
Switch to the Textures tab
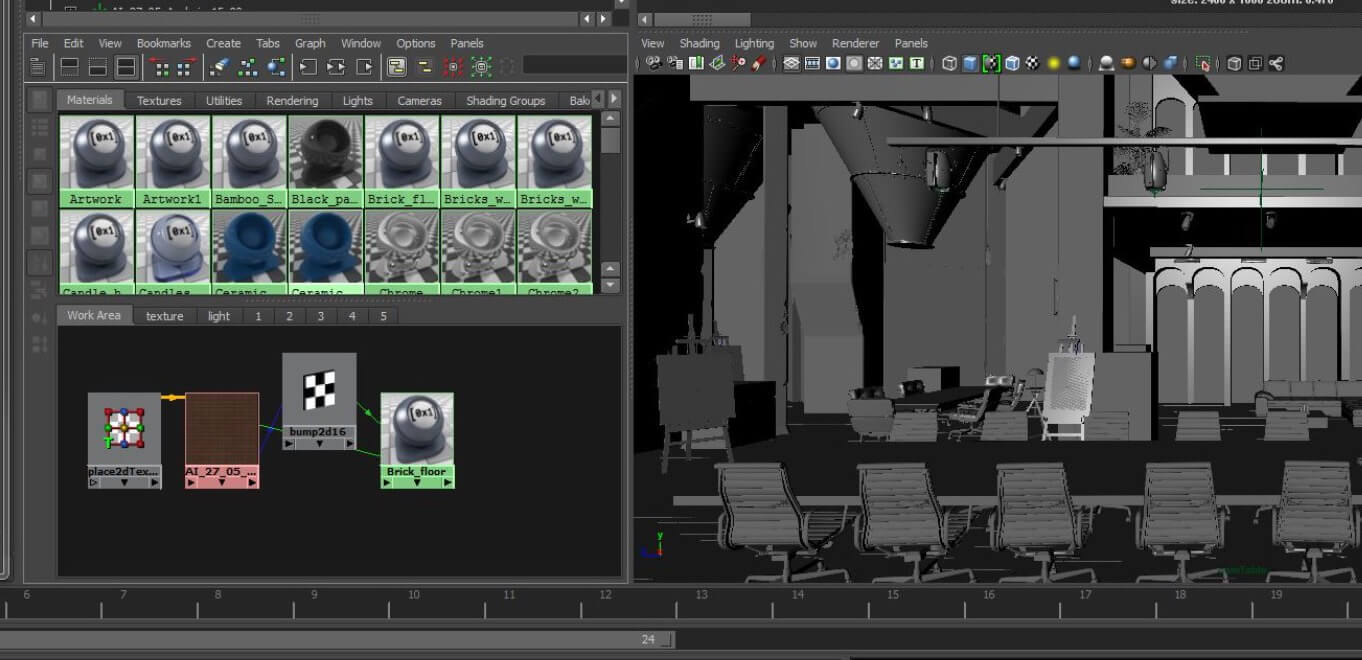click(x=159, y=100)
